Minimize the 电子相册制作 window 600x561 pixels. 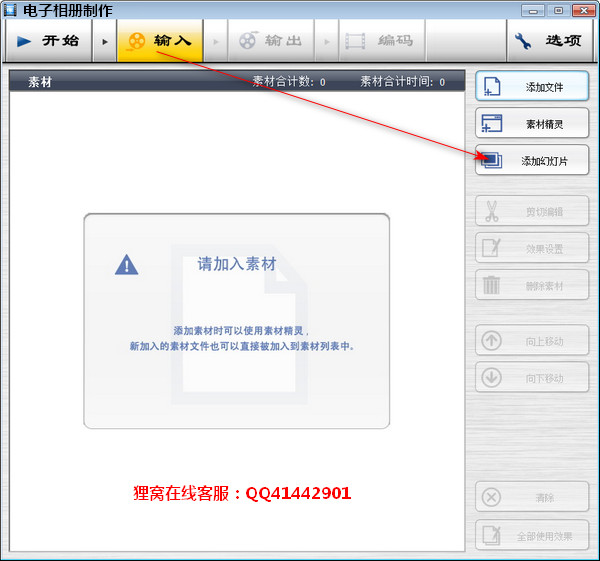533,11
